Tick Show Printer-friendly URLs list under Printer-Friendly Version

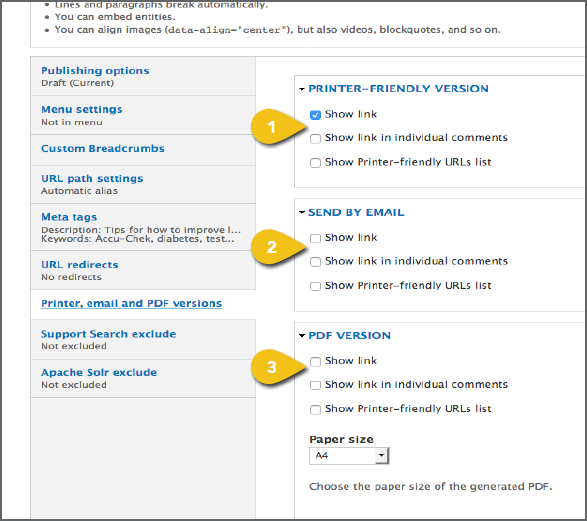click(x=315, y=163)
